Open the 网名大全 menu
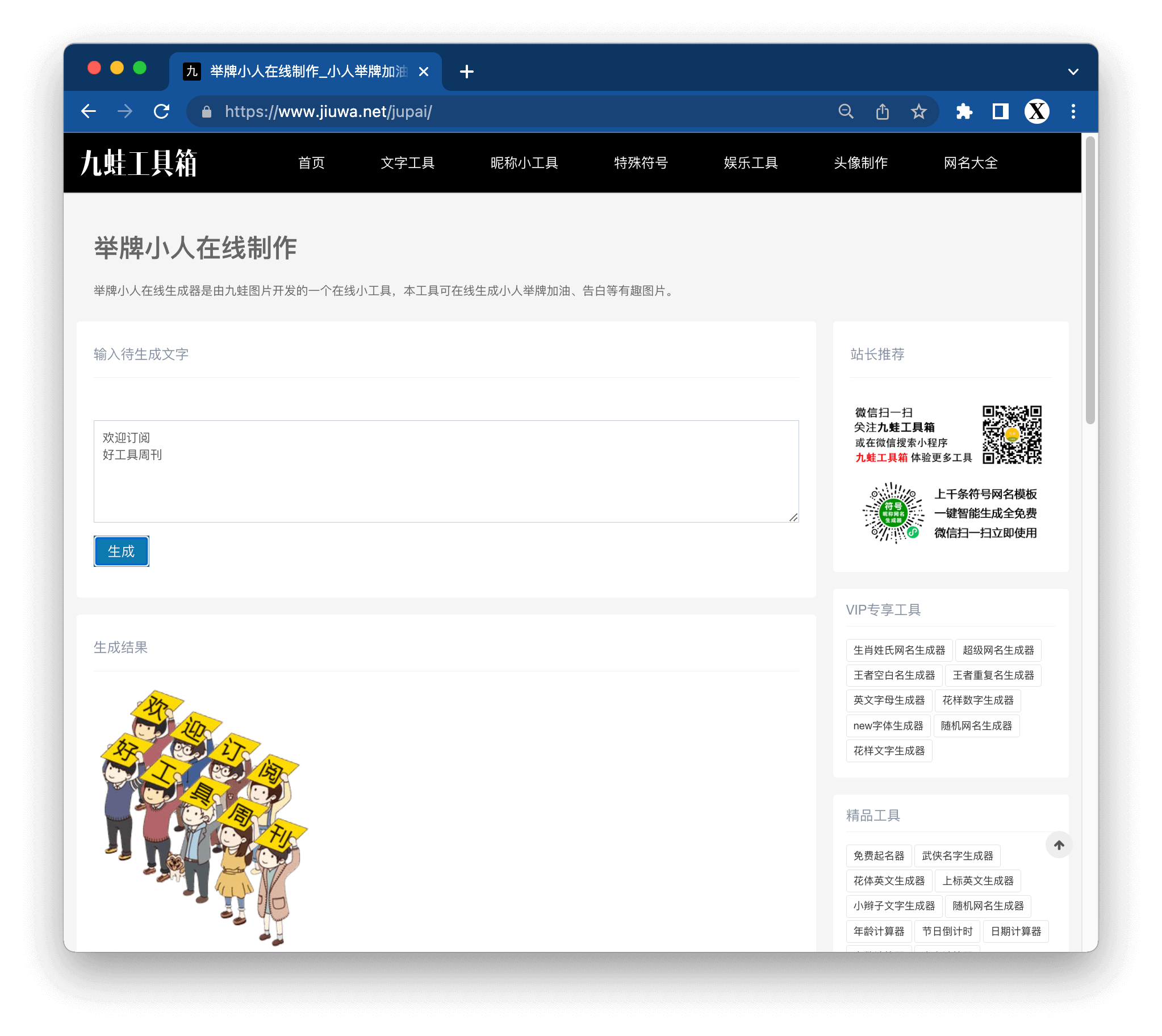This screenshot has height=1036, width=1162. pyautogui.click(x=970, y=163)
